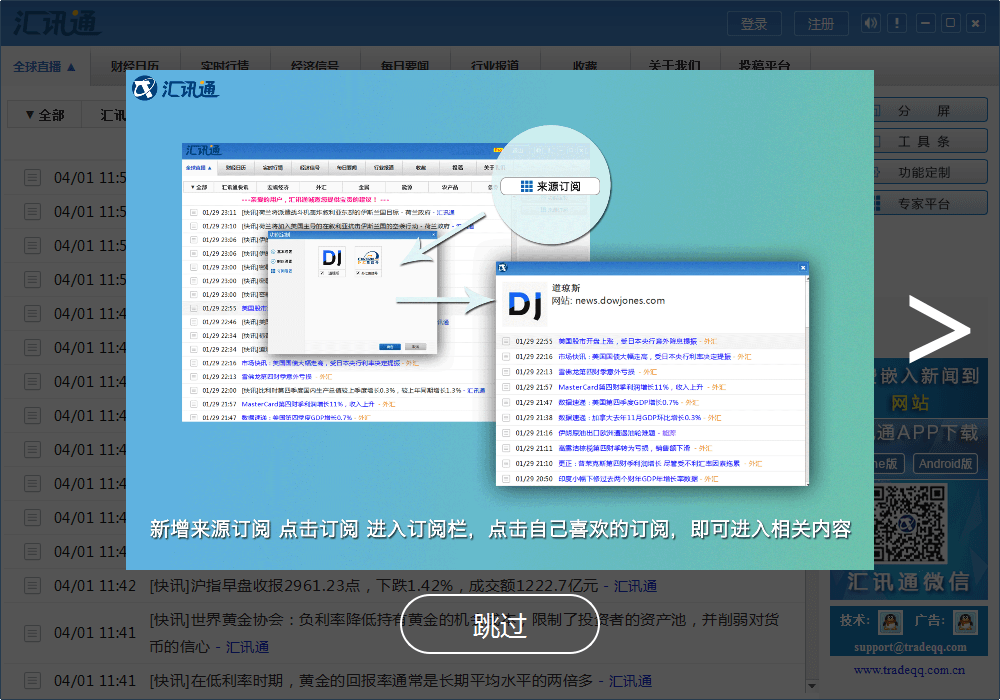Contact 广告 via QQ penguin icon
The height and width of the screenshot is (700, 1000).
966,621
